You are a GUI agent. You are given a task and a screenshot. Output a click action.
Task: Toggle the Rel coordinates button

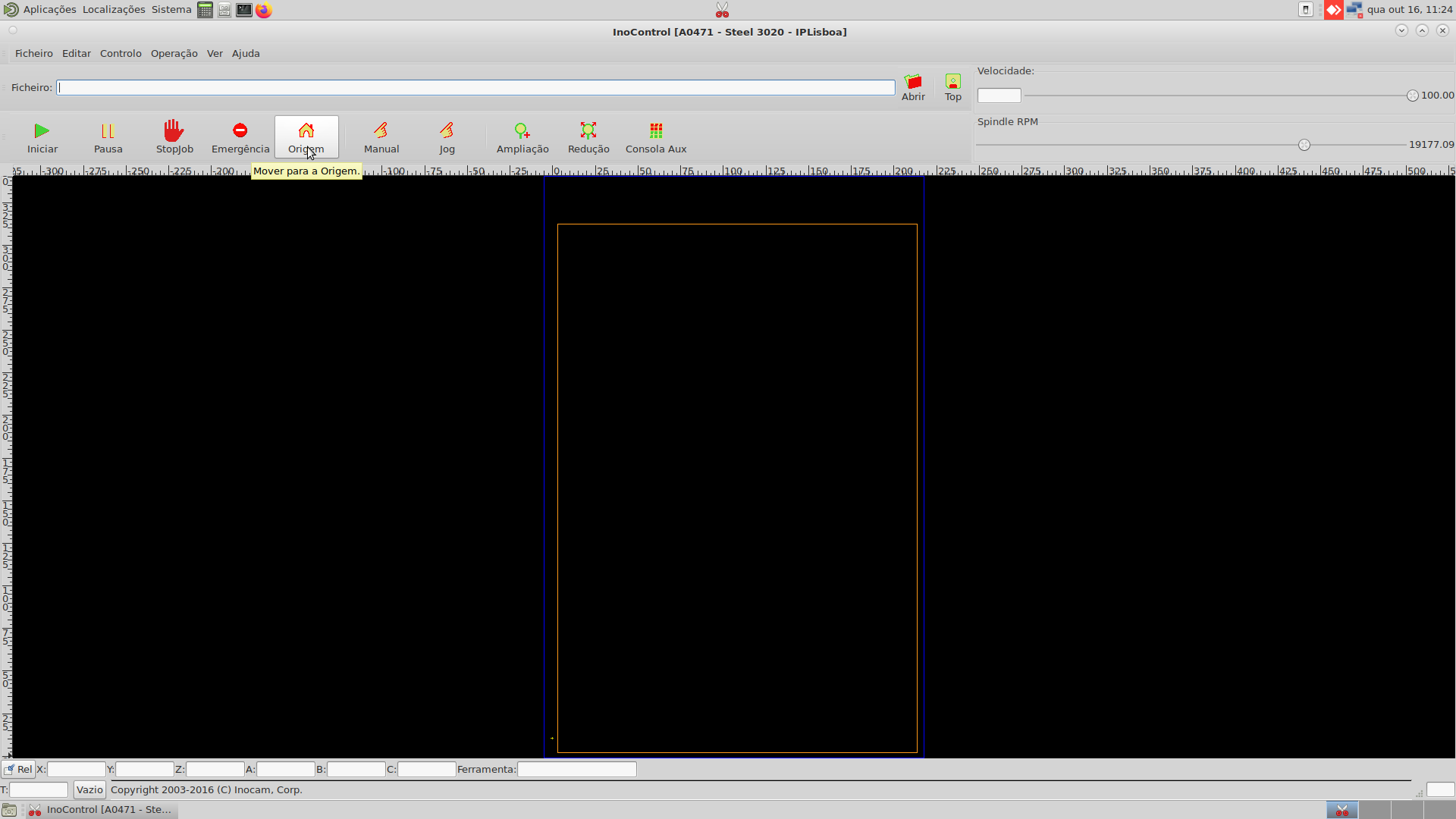tap(18, 769)
